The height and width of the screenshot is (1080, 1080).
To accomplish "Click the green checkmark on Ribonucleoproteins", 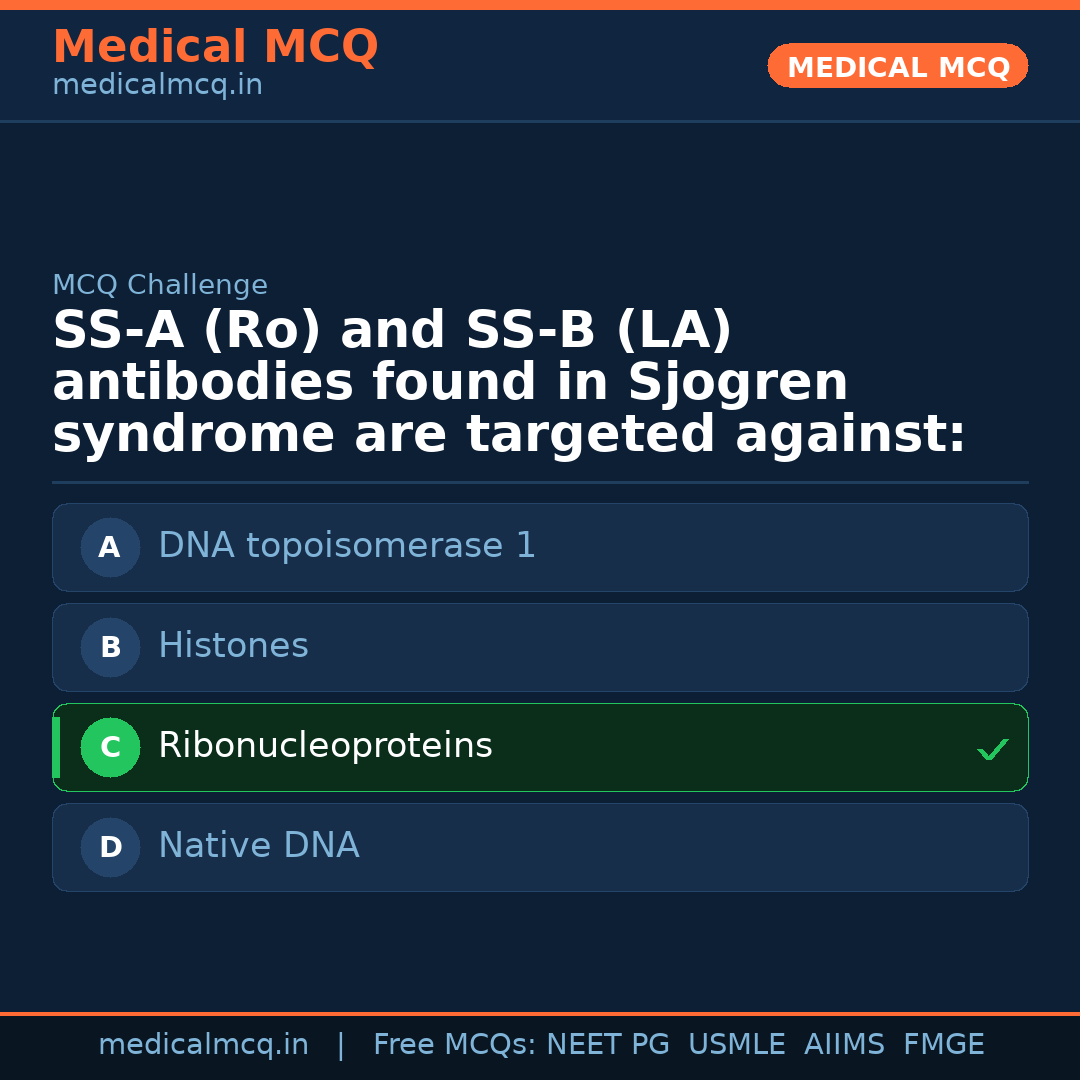I will [x=992, y=749].
